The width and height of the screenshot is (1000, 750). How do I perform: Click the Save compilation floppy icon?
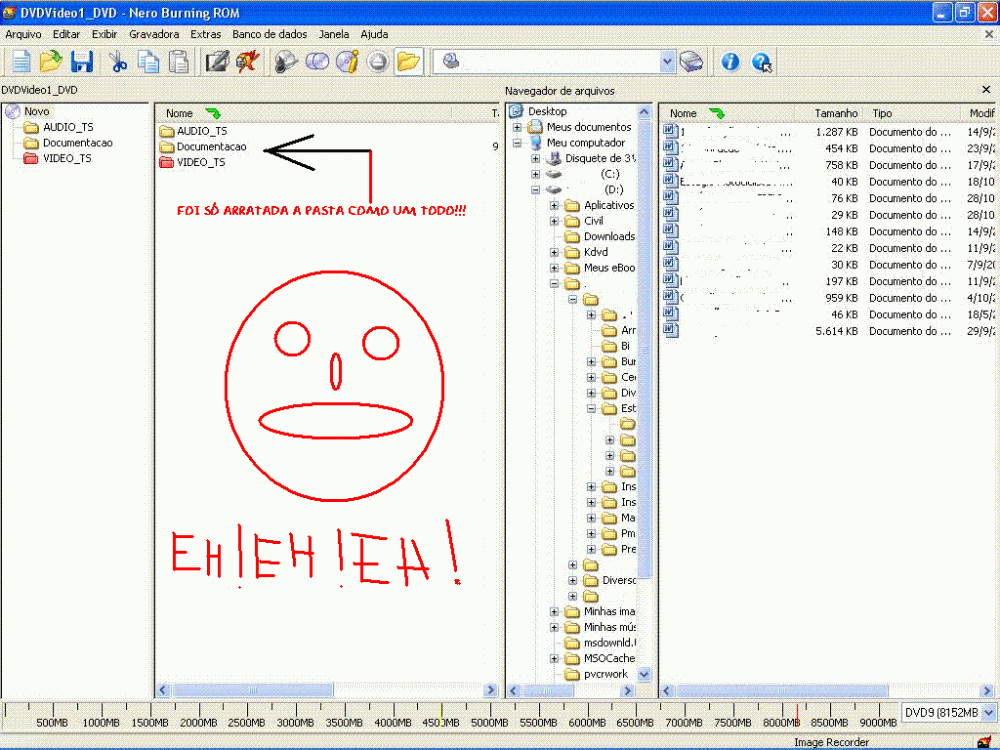(81, 62)
